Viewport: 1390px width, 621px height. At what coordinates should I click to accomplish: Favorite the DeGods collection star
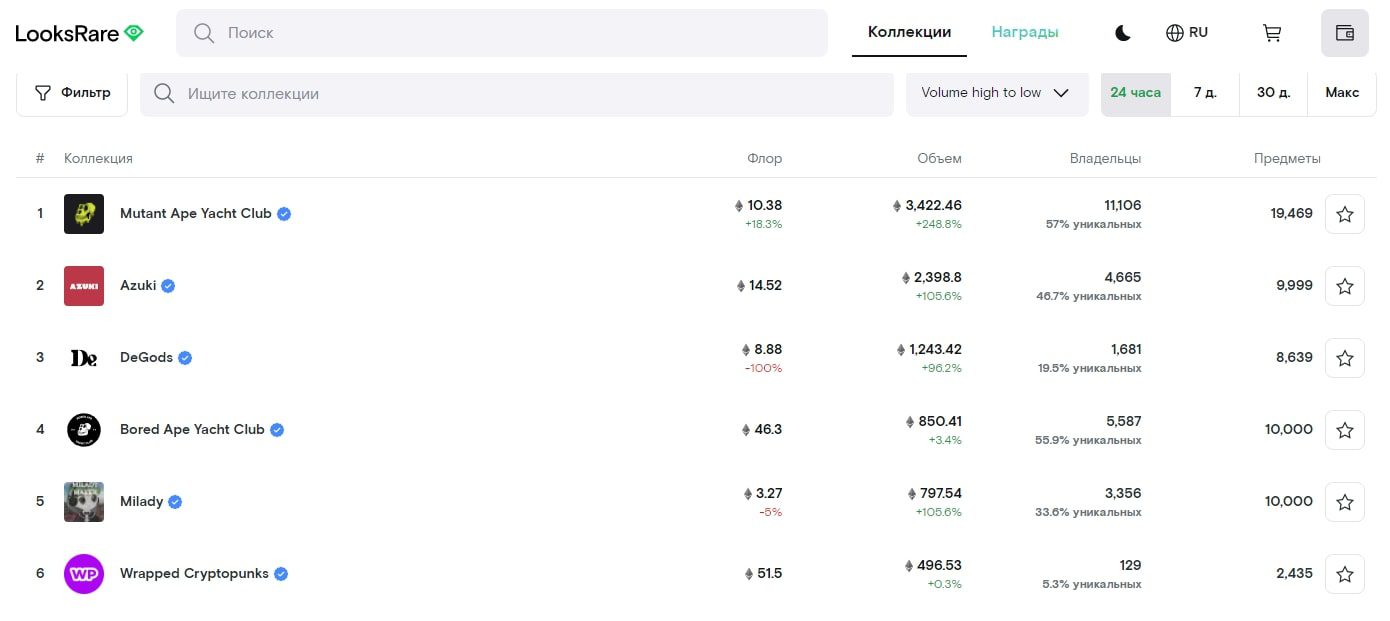(x=1345, y=357)
